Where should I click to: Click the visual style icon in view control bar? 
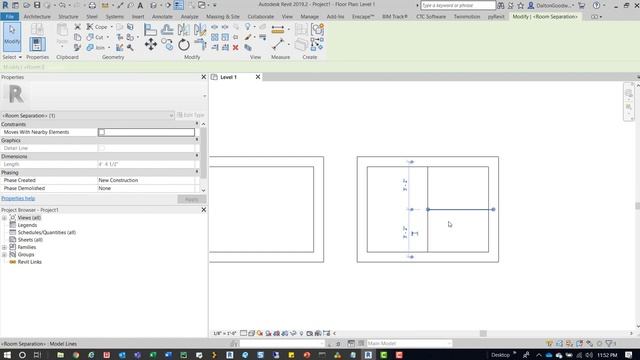click(x=251, y=333)
